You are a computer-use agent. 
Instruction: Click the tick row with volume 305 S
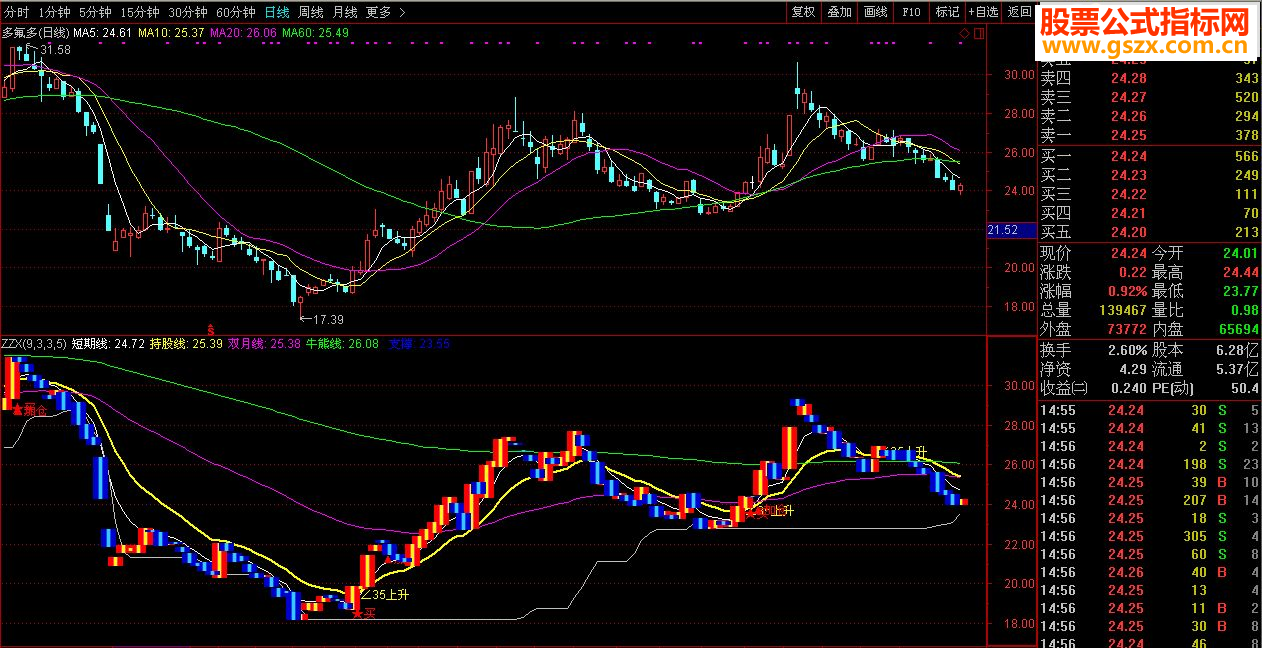coord(1150,536)
